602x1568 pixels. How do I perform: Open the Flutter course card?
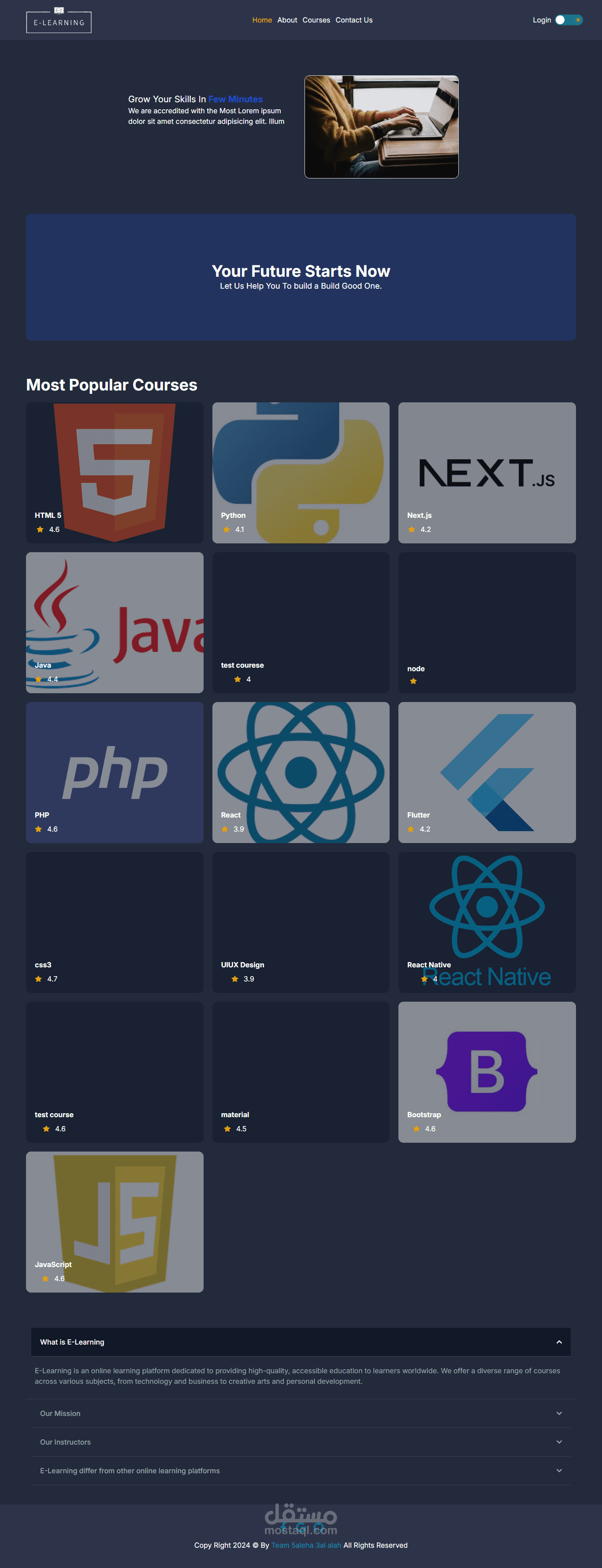pos(487,773)
